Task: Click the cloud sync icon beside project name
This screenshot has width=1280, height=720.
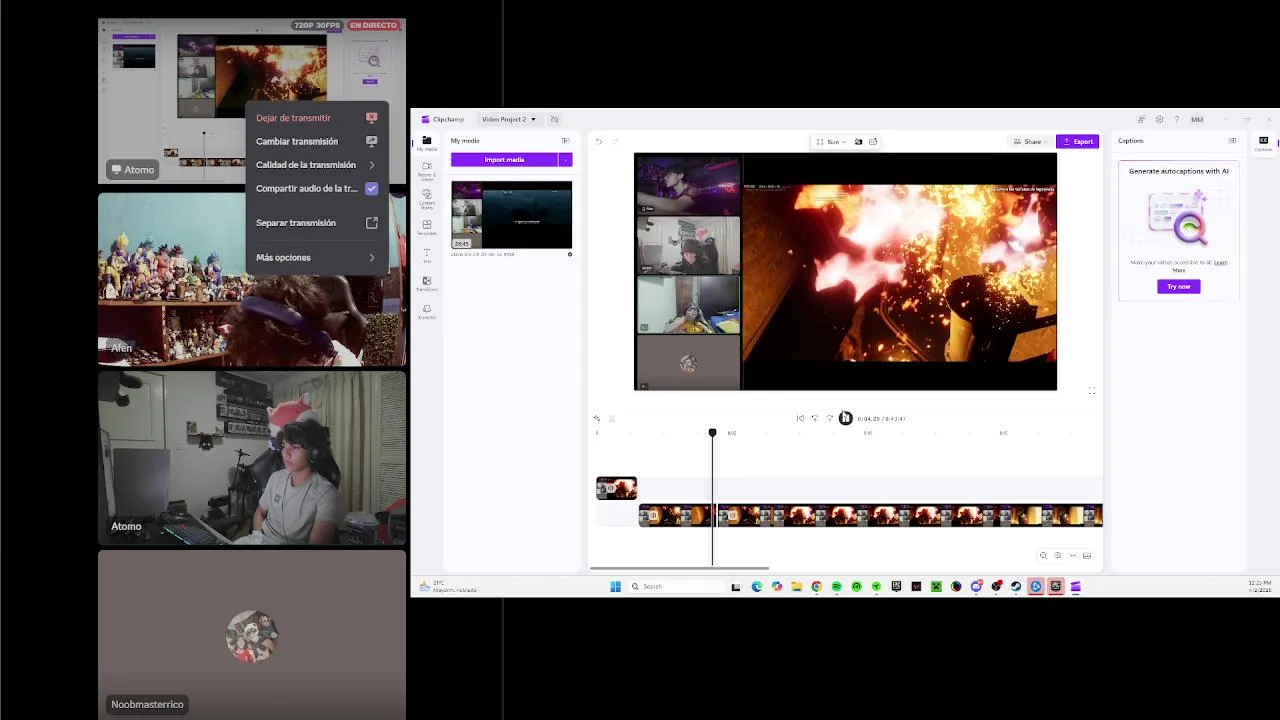Action: (x=554, y=119)
